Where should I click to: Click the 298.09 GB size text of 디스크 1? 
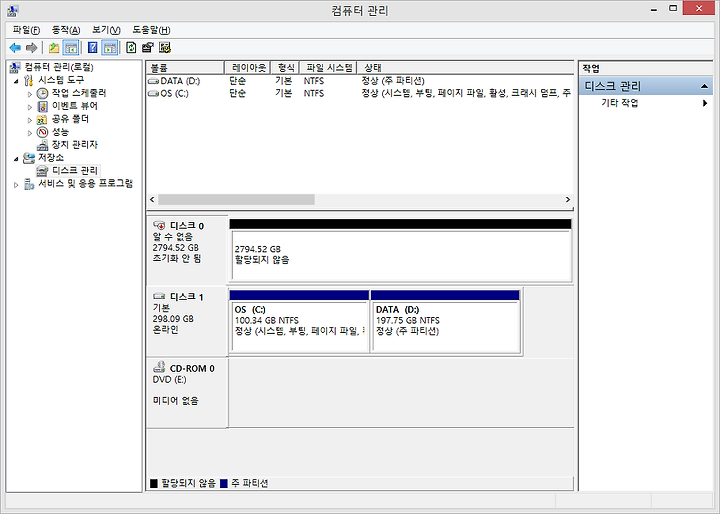point(173,319)
